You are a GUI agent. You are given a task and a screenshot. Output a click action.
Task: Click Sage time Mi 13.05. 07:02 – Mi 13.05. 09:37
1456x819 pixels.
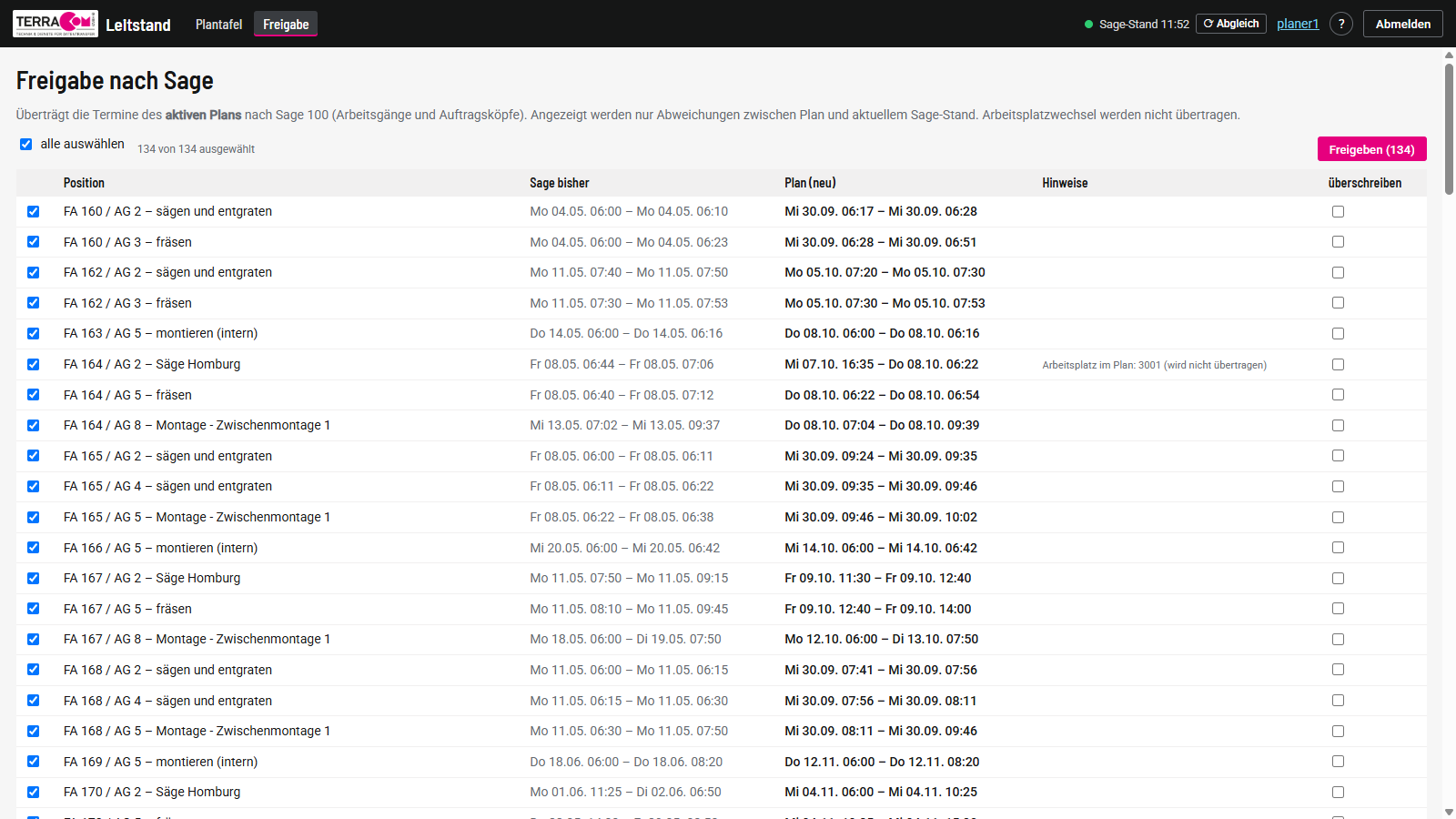[624, 425]
